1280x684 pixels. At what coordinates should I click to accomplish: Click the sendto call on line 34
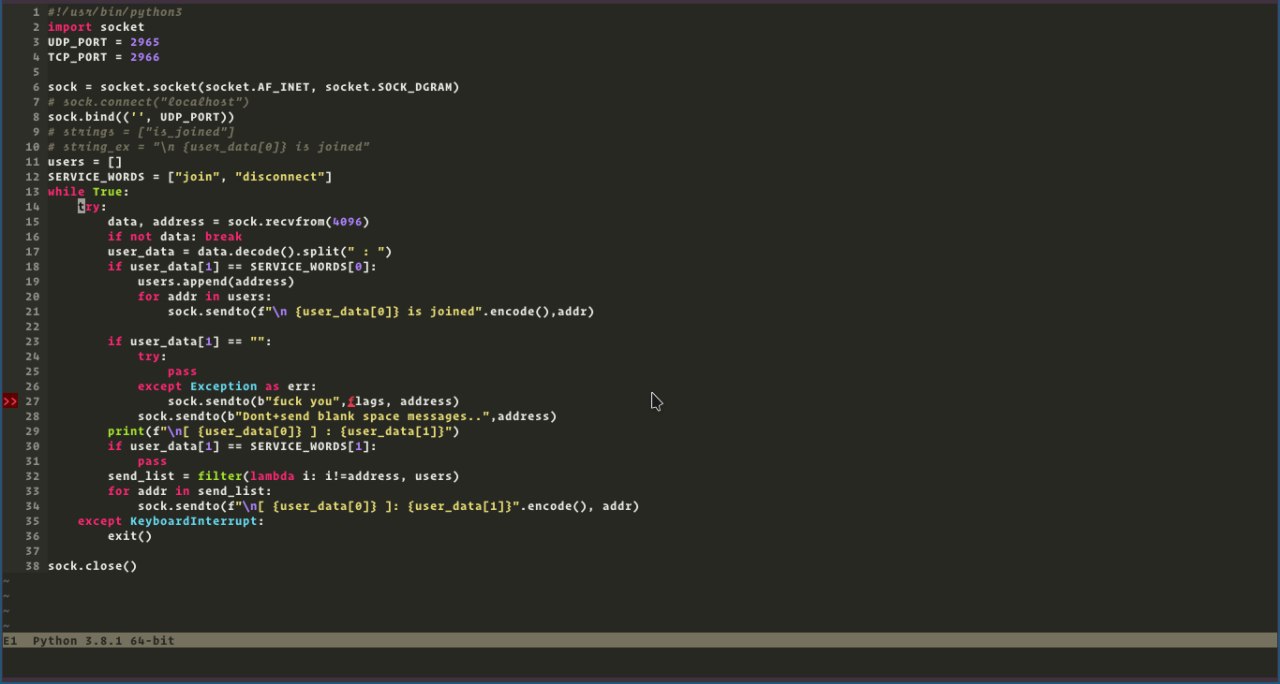388,507
